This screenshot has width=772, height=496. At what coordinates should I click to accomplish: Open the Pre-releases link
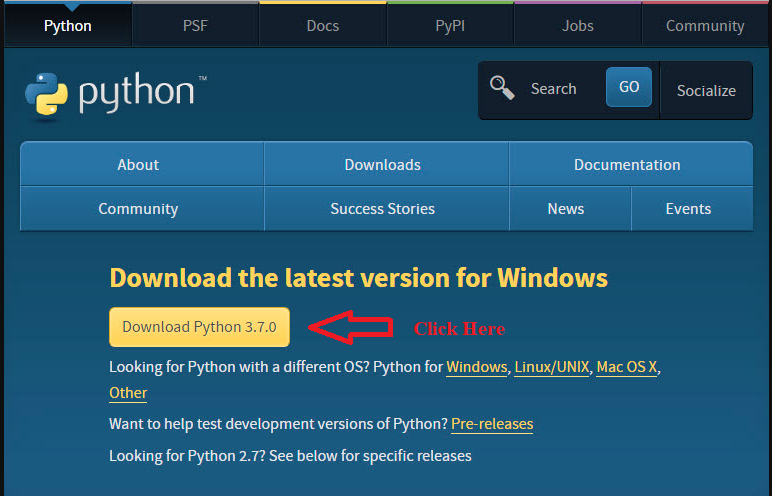[492, 424]
